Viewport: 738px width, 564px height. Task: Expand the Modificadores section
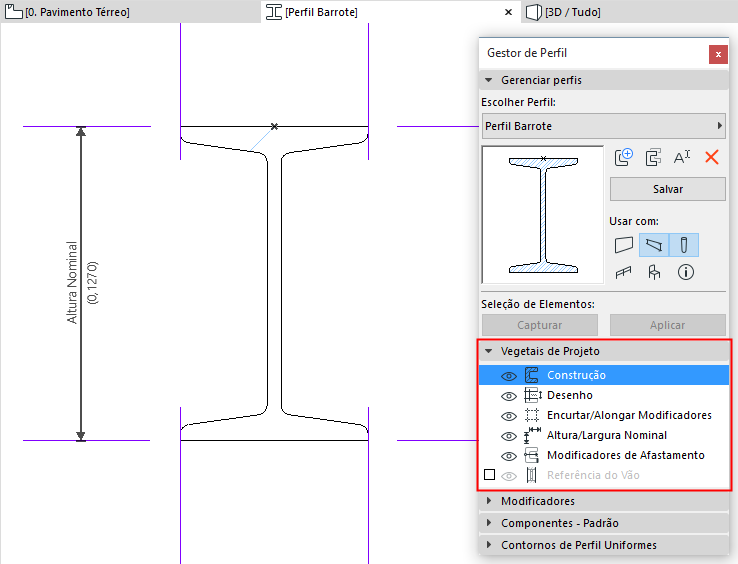[x=489, y=500]
